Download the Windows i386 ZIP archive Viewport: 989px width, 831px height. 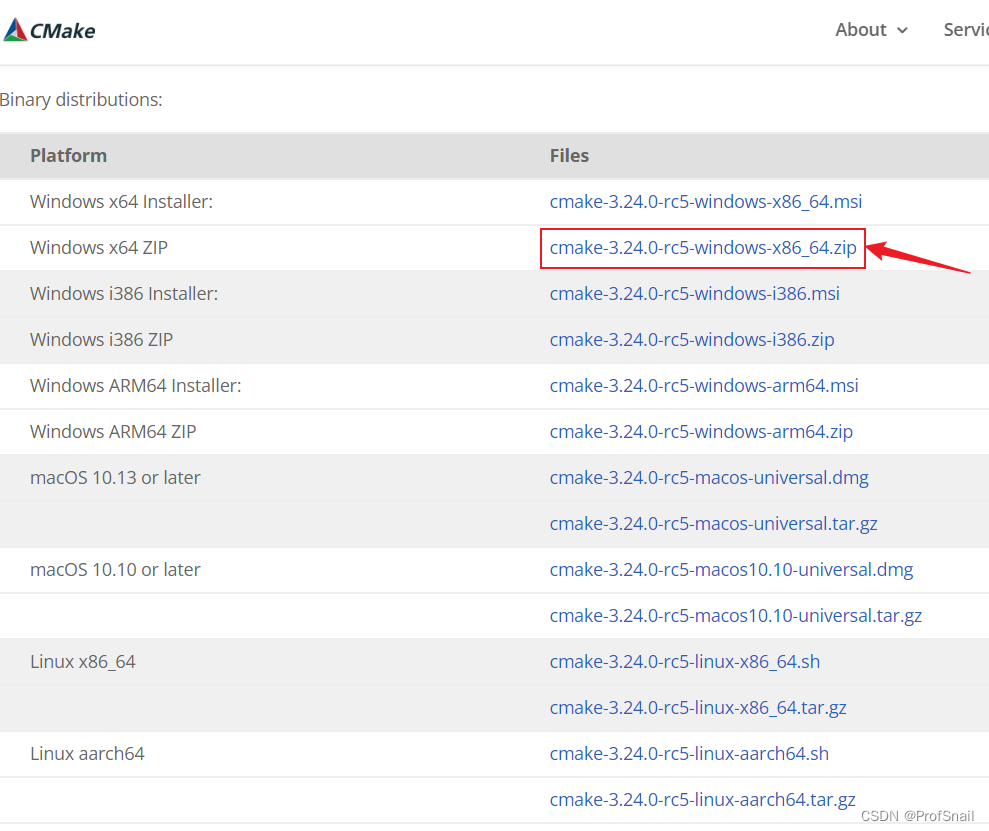click(692, 339)
